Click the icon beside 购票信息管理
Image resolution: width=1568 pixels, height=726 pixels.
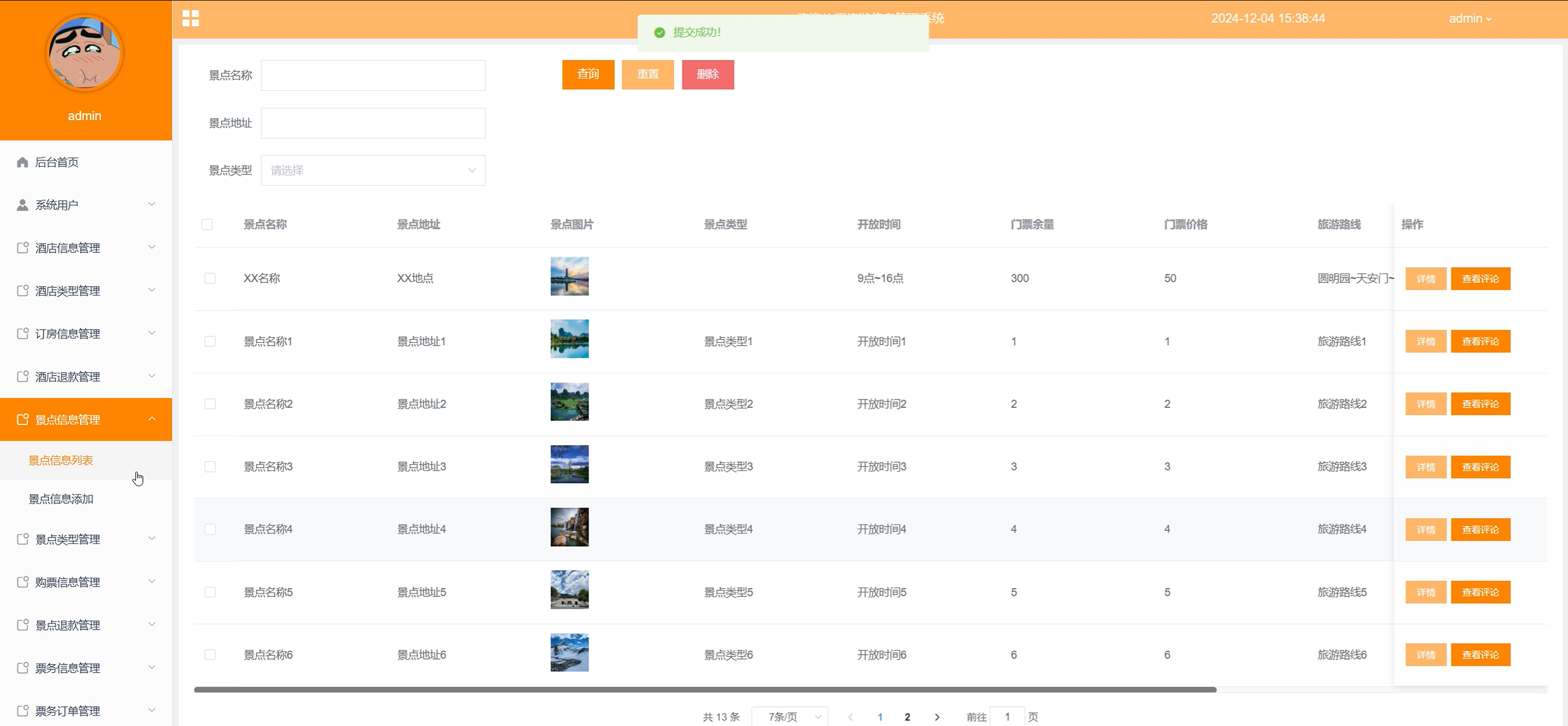[x=22, y=582]
